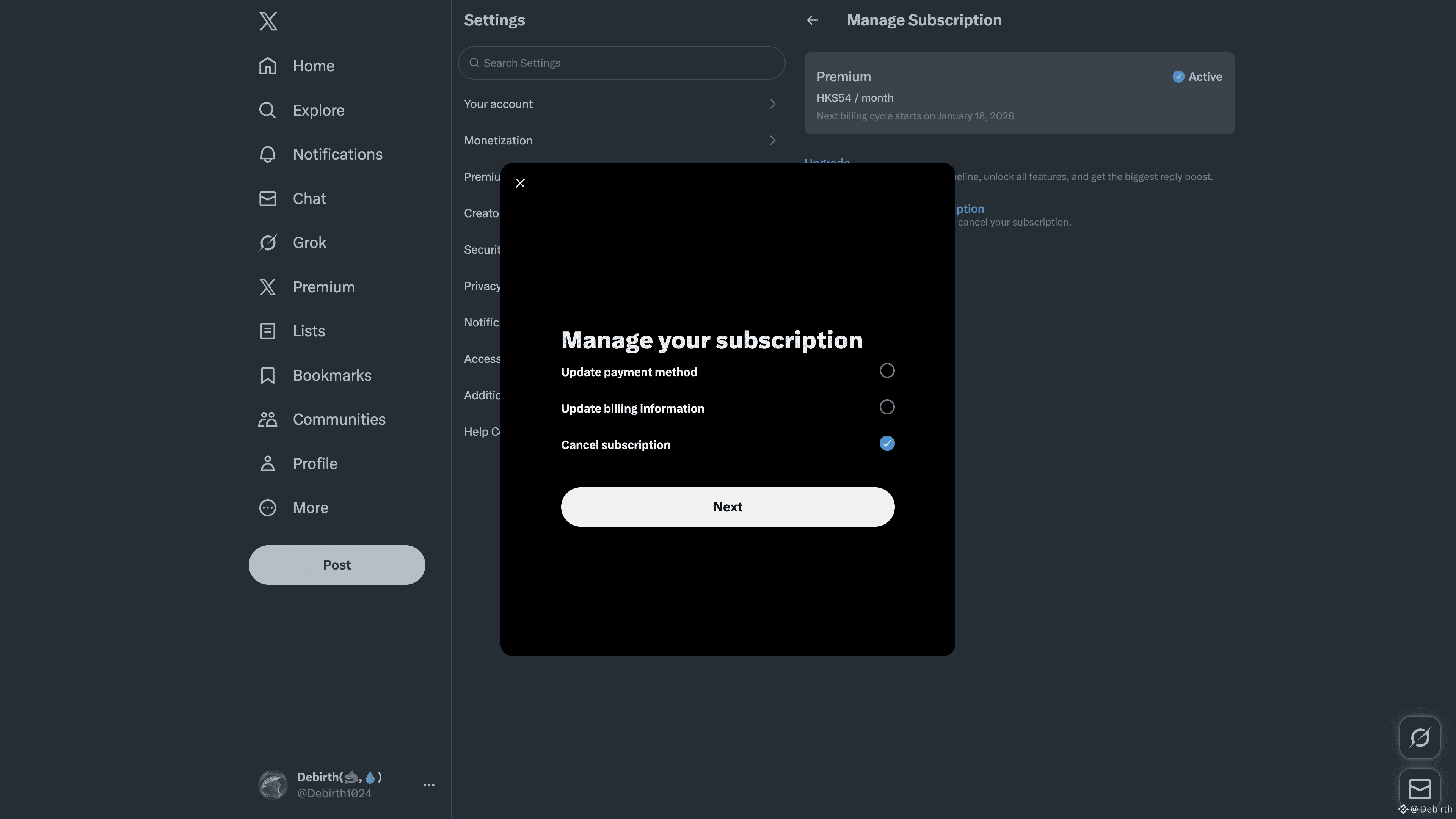Open the floating messages envelope button
The image size is (1456, 819).
pyautogui.click(x=1419, y=789)
